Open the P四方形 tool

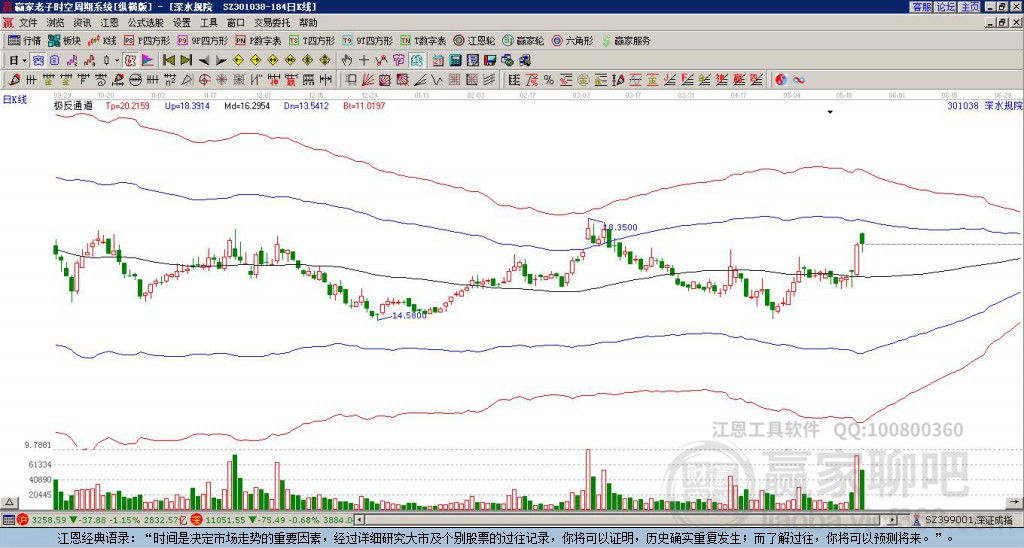pyautogui.click(x=146, y=40)
